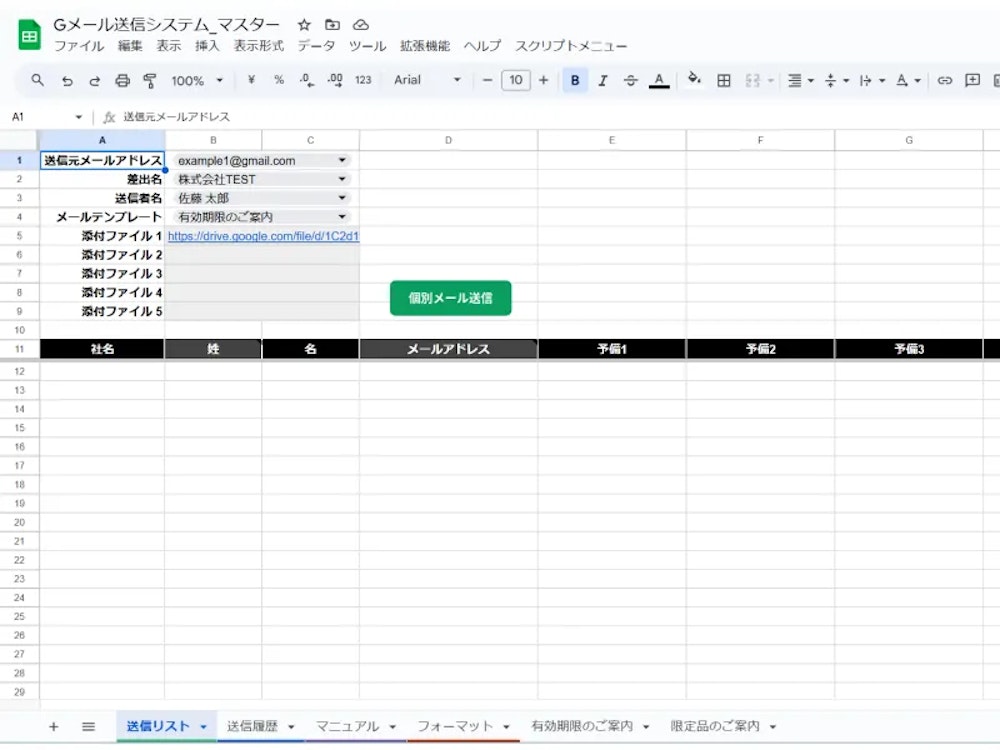Apply percent format
The width and height of the screenshot is (1000, 750).
click(x=279, y=80)
